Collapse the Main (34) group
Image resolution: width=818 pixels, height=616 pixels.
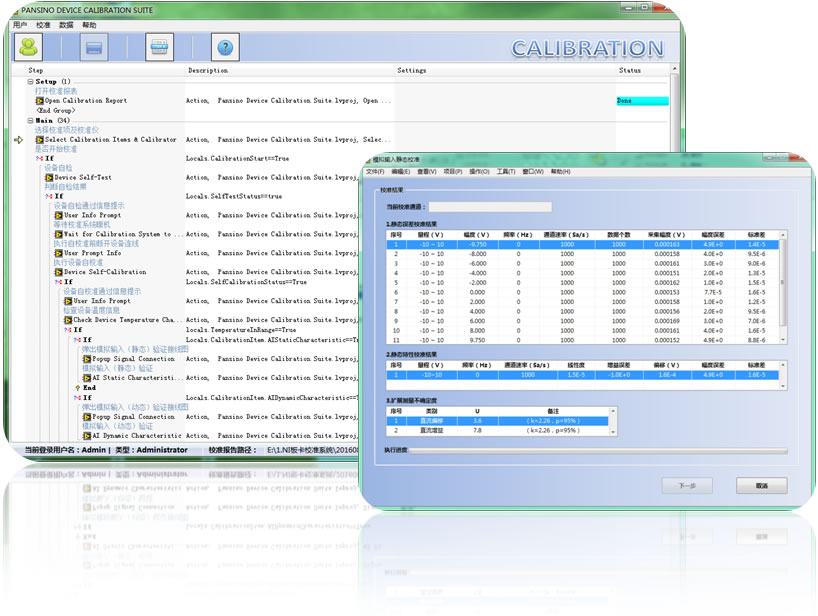coord(31,121)
